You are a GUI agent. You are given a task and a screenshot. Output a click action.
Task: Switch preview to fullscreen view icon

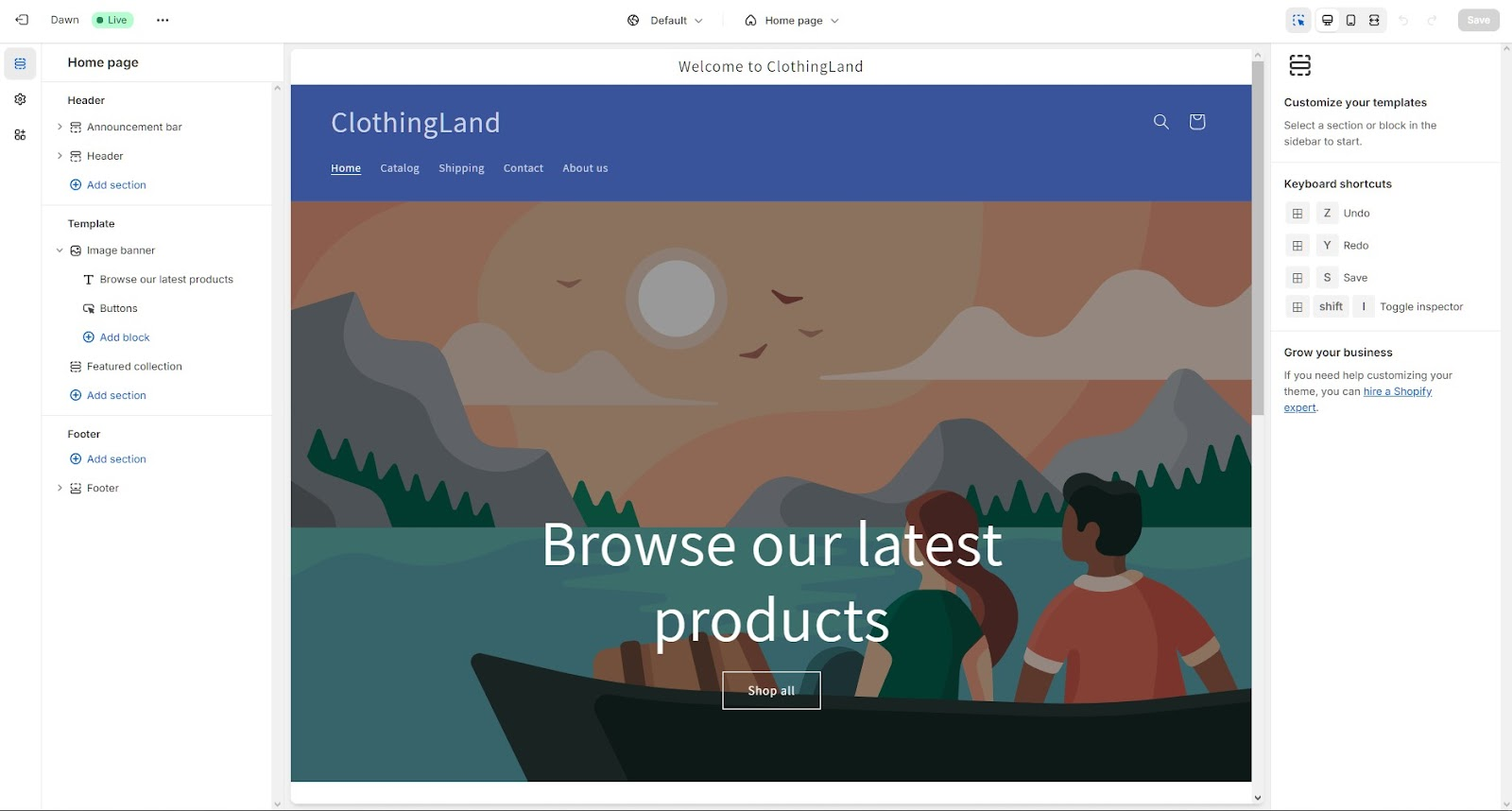click(x=1374, y=20)
